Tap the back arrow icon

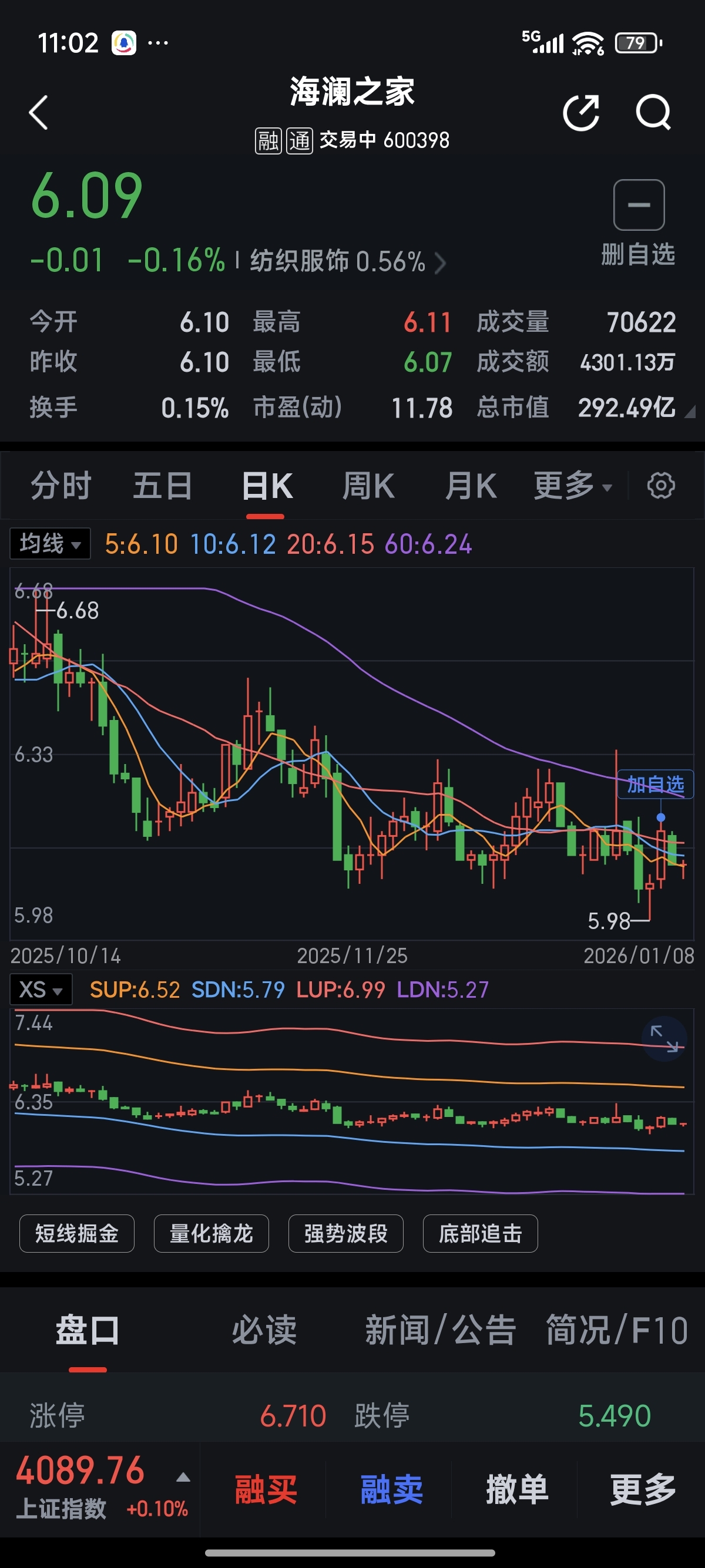[38, 113]
